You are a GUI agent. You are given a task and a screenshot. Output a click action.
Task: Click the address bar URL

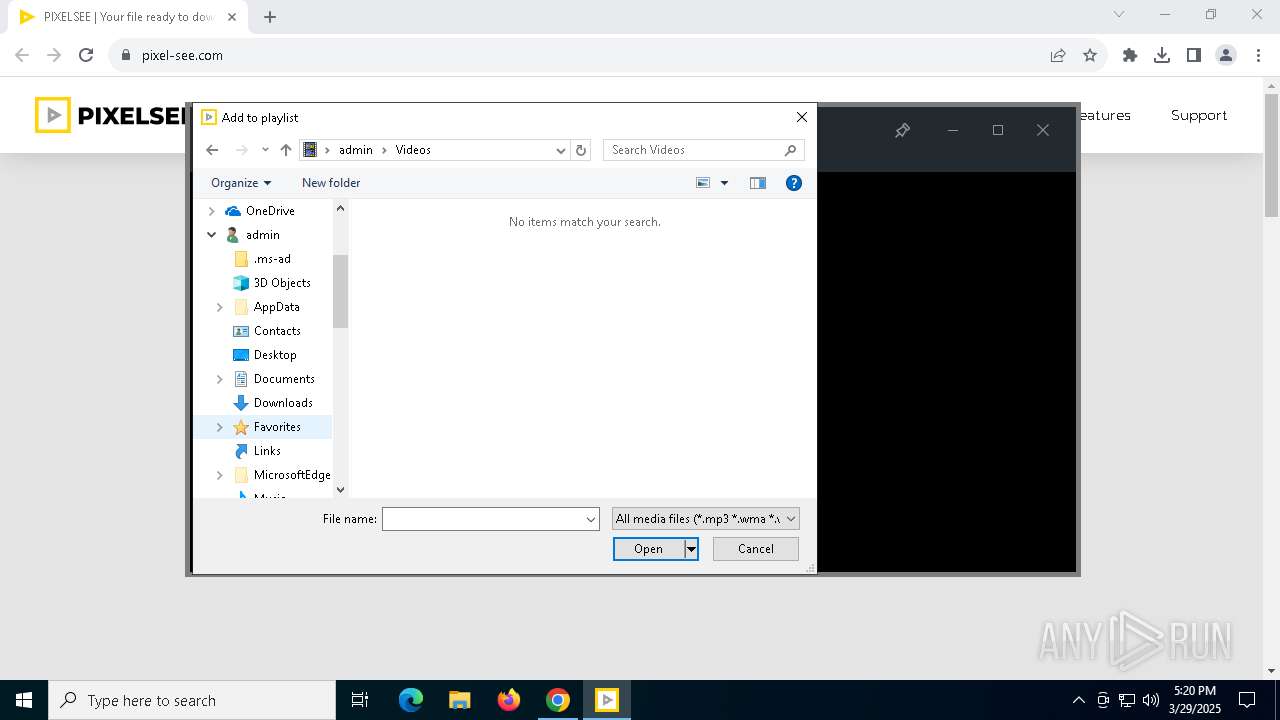tap(182, 56)
